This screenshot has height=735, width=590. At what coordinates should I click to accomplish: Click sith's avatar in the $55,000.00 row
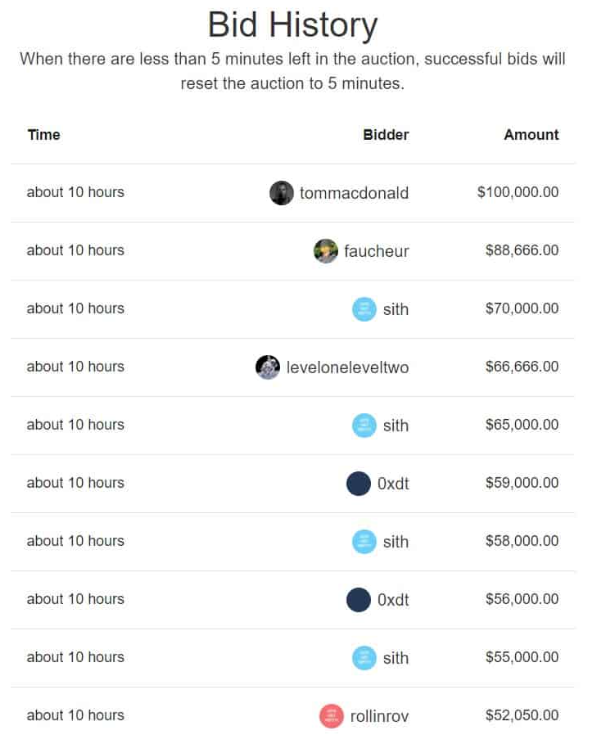tap(364, 658)
